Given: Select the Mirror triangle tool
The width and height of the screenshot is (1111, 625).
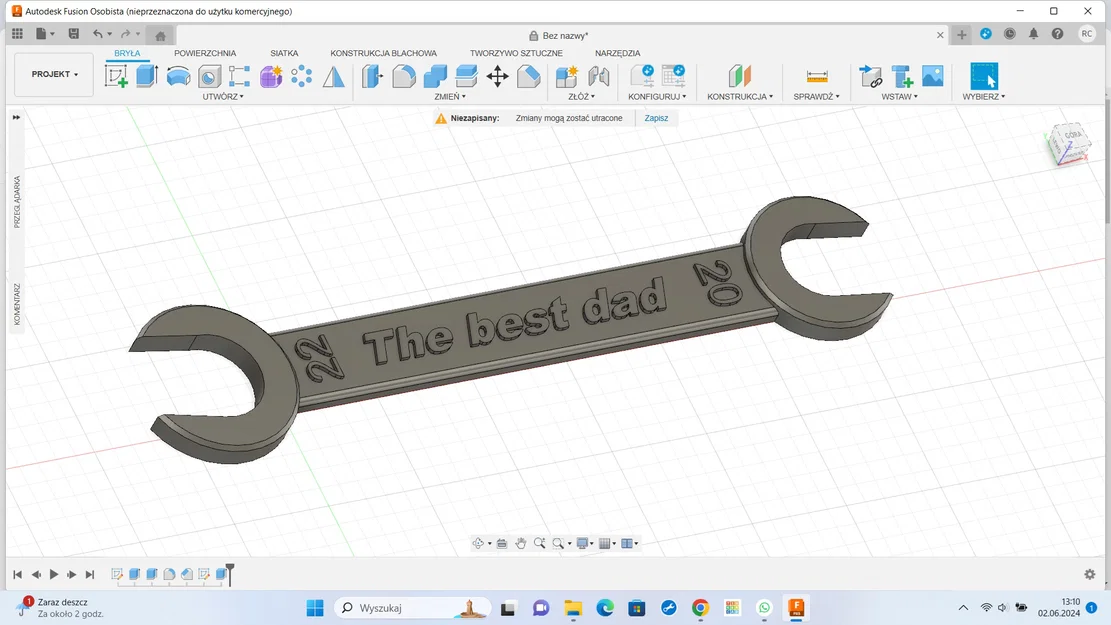Looking at the screenshot, I should 333,77.
